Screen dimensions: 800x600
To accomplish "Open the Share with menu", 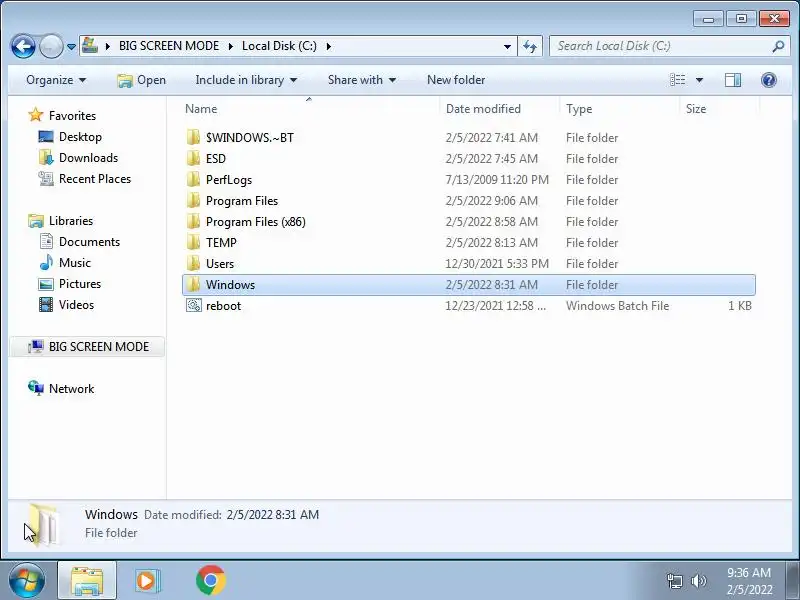I will click(362, 80).
